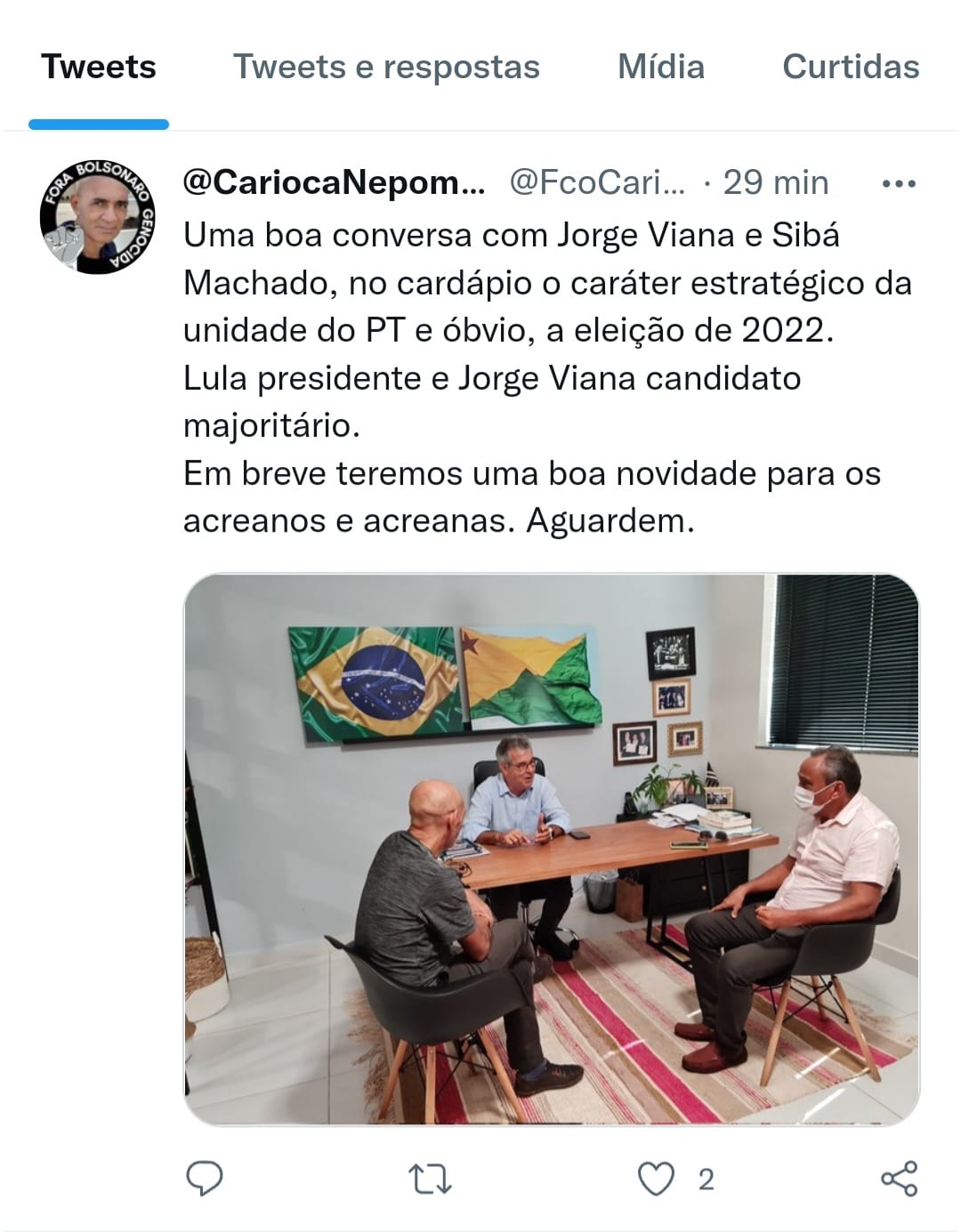Open the three-dot more options menu
Viewport: 961px width, 1232px height.
[x=898, y=183]
